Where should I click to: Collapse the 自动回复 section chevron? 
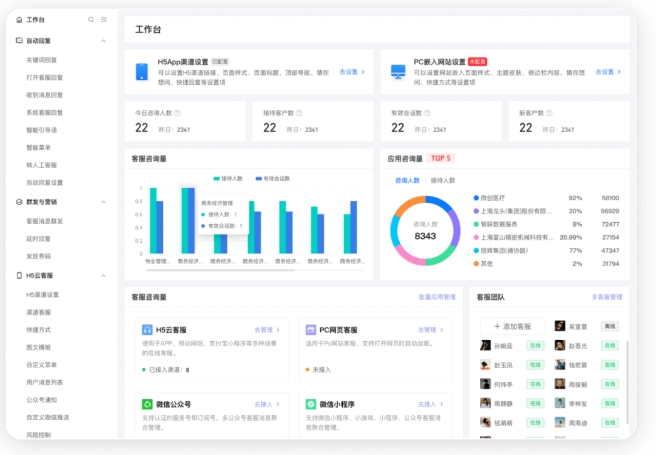click(x=103, y=41)
